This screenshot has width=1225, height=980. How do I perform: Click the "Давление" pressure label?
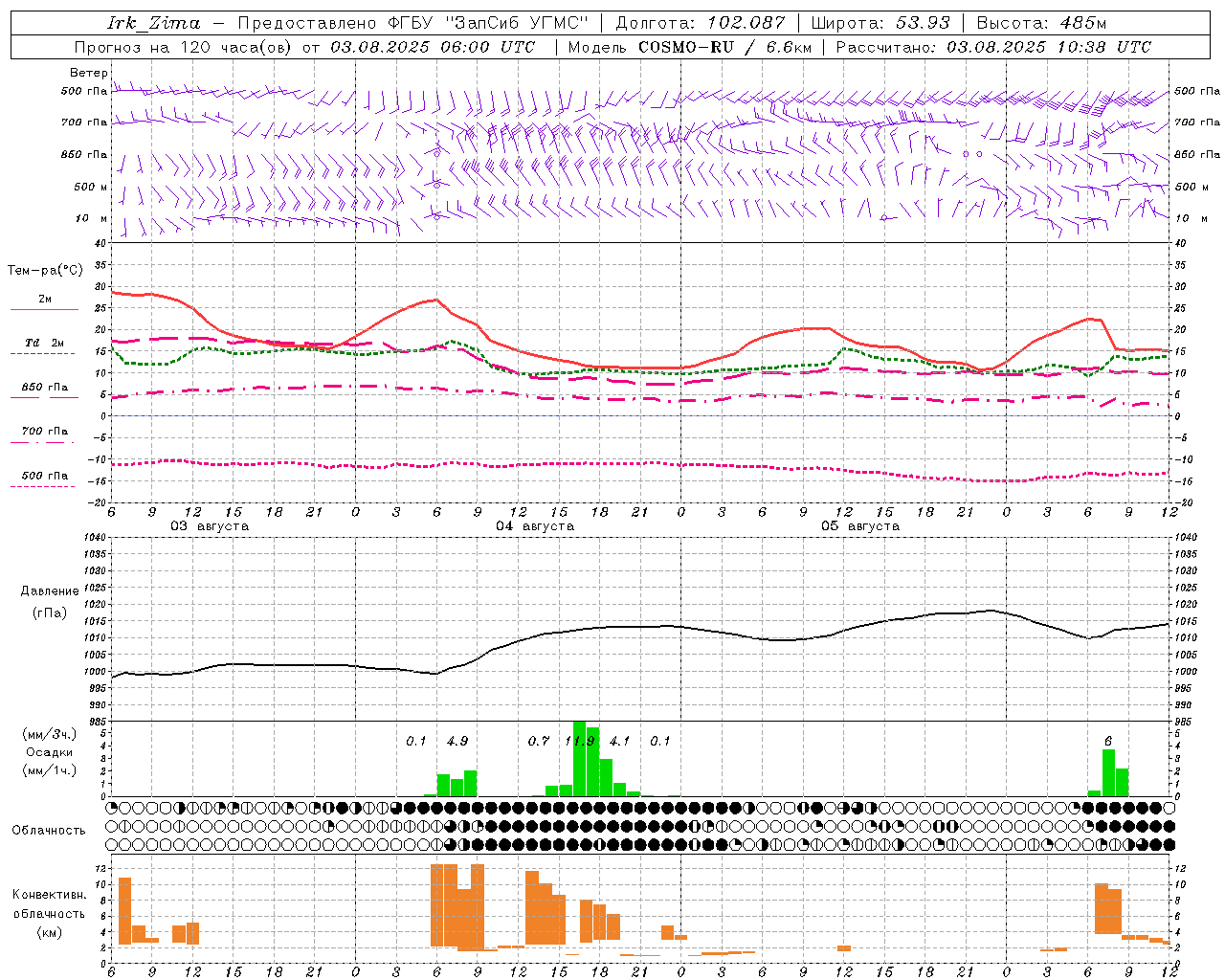click(x=50, y=591)
